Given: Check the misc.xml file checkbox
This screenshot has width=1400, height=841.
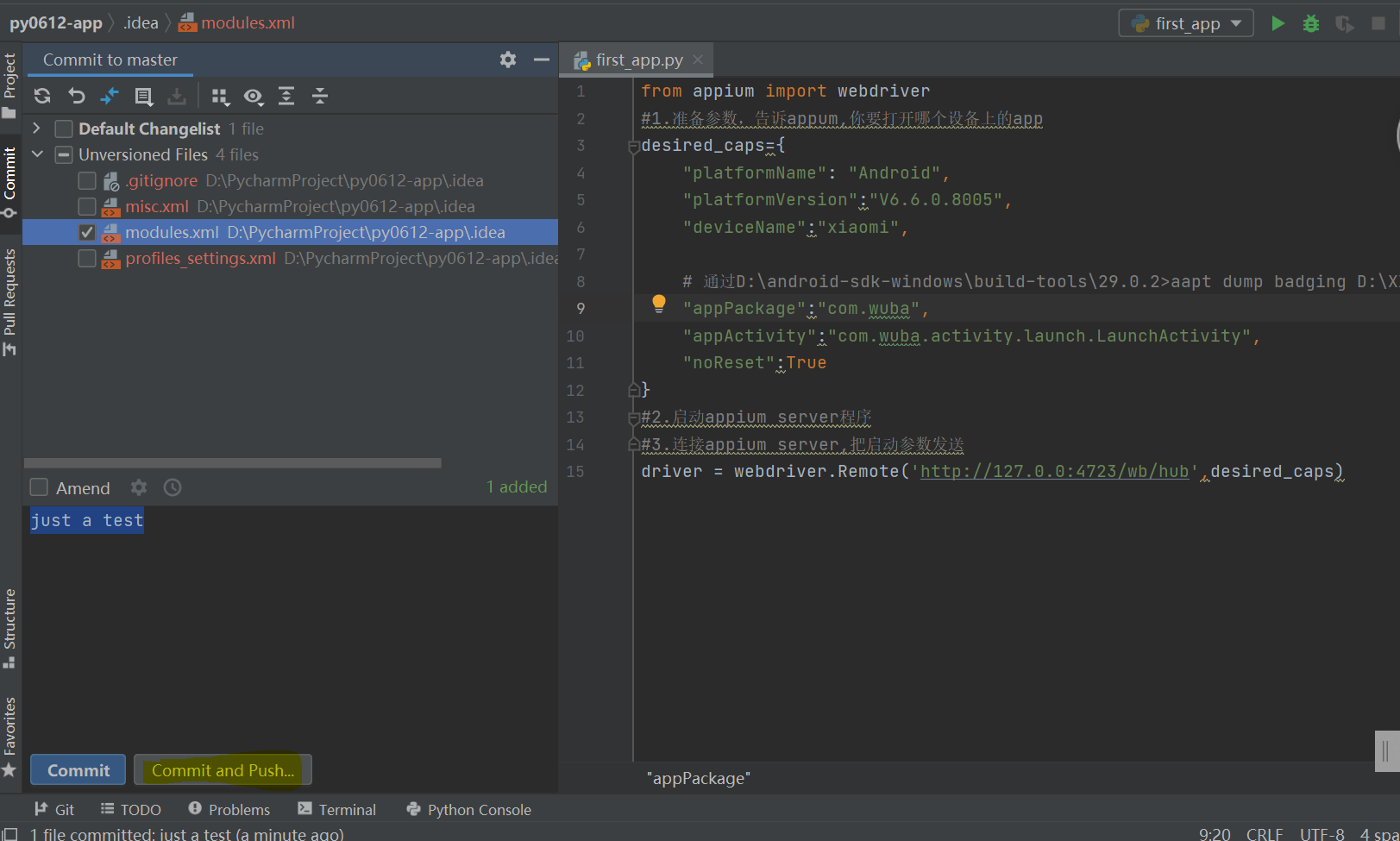Looking at the screenshot, I should (x=86, y=206).
